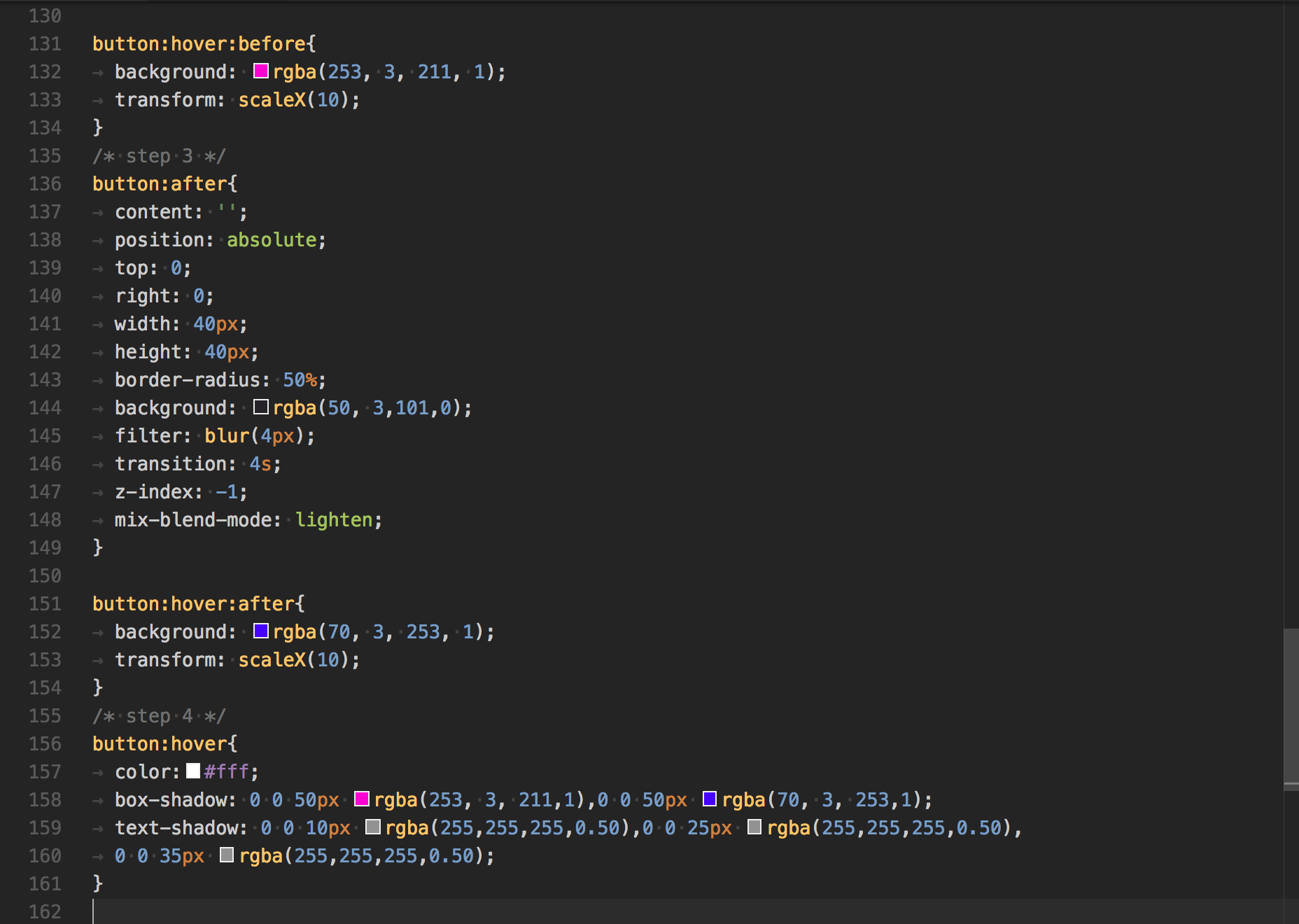Open the white #fff color swatch
1299x924 pixels.
click(193, 771)
